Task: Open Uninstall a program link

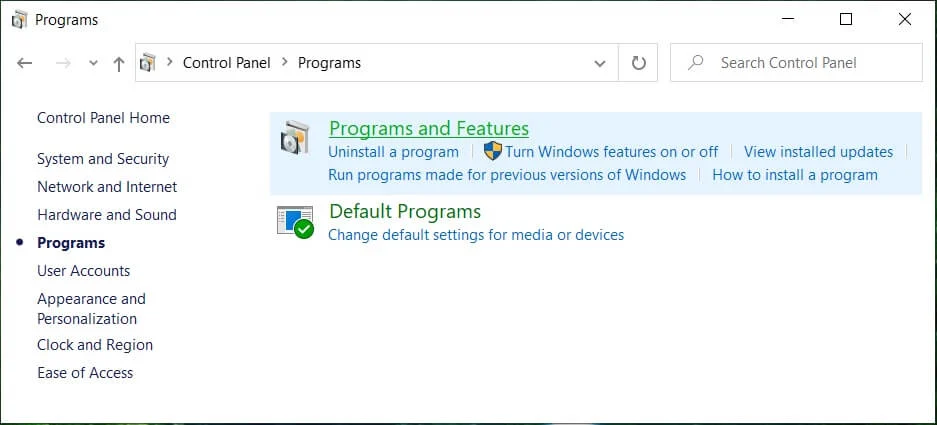Action: pos(393,152)
